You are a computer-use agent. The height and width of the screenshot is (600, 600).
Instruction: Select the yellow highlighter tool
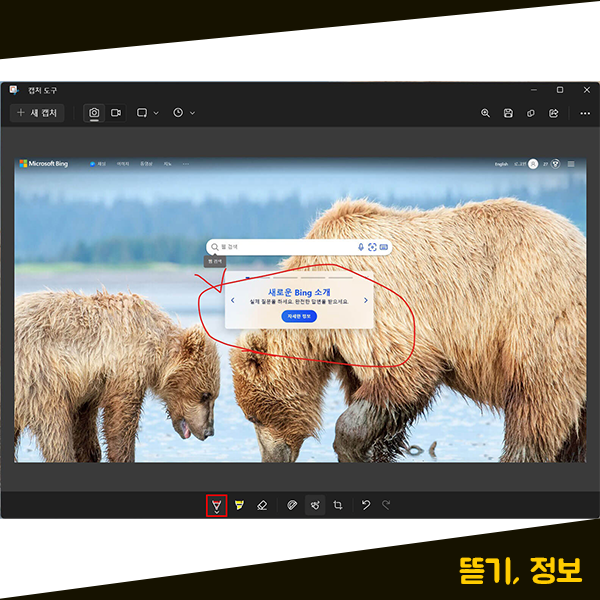coord(239,505)
